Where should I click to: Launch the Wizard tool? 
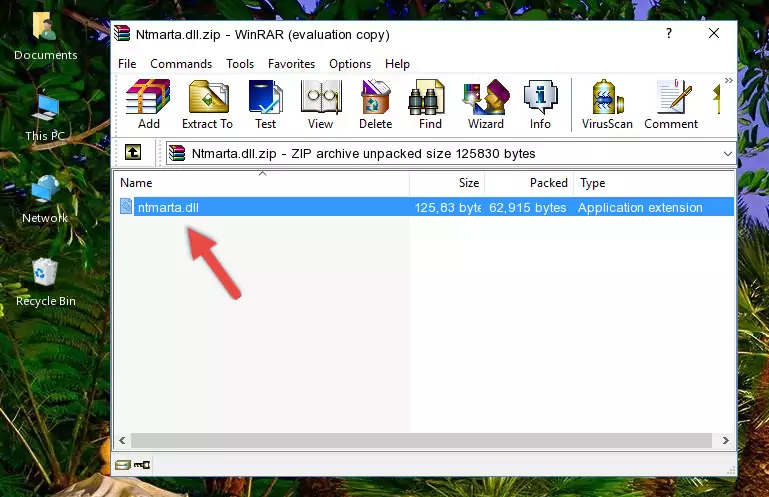point(486,104)
